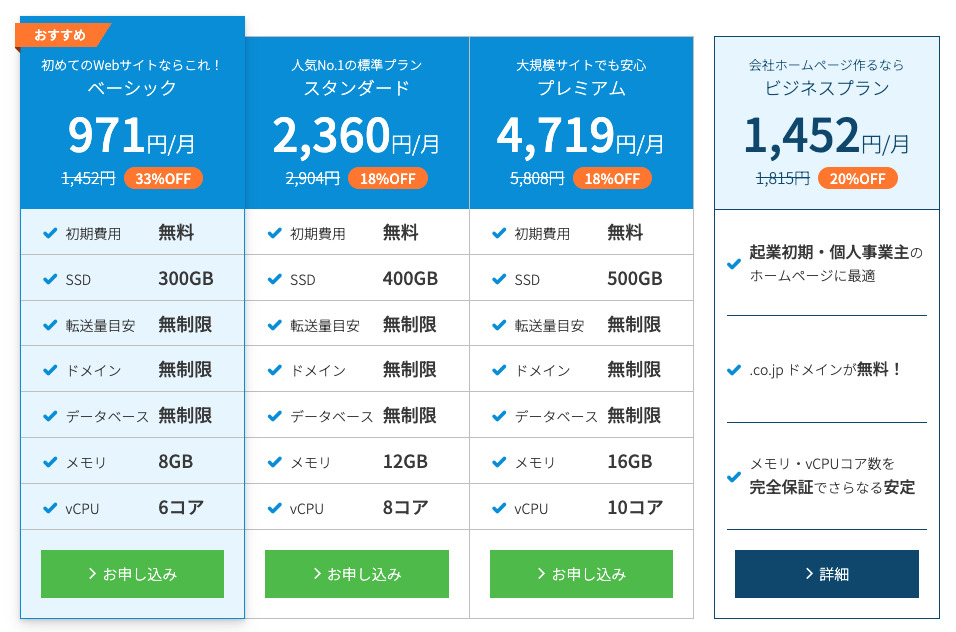Click Basic plan's green お申し込み button

(132, 574)
